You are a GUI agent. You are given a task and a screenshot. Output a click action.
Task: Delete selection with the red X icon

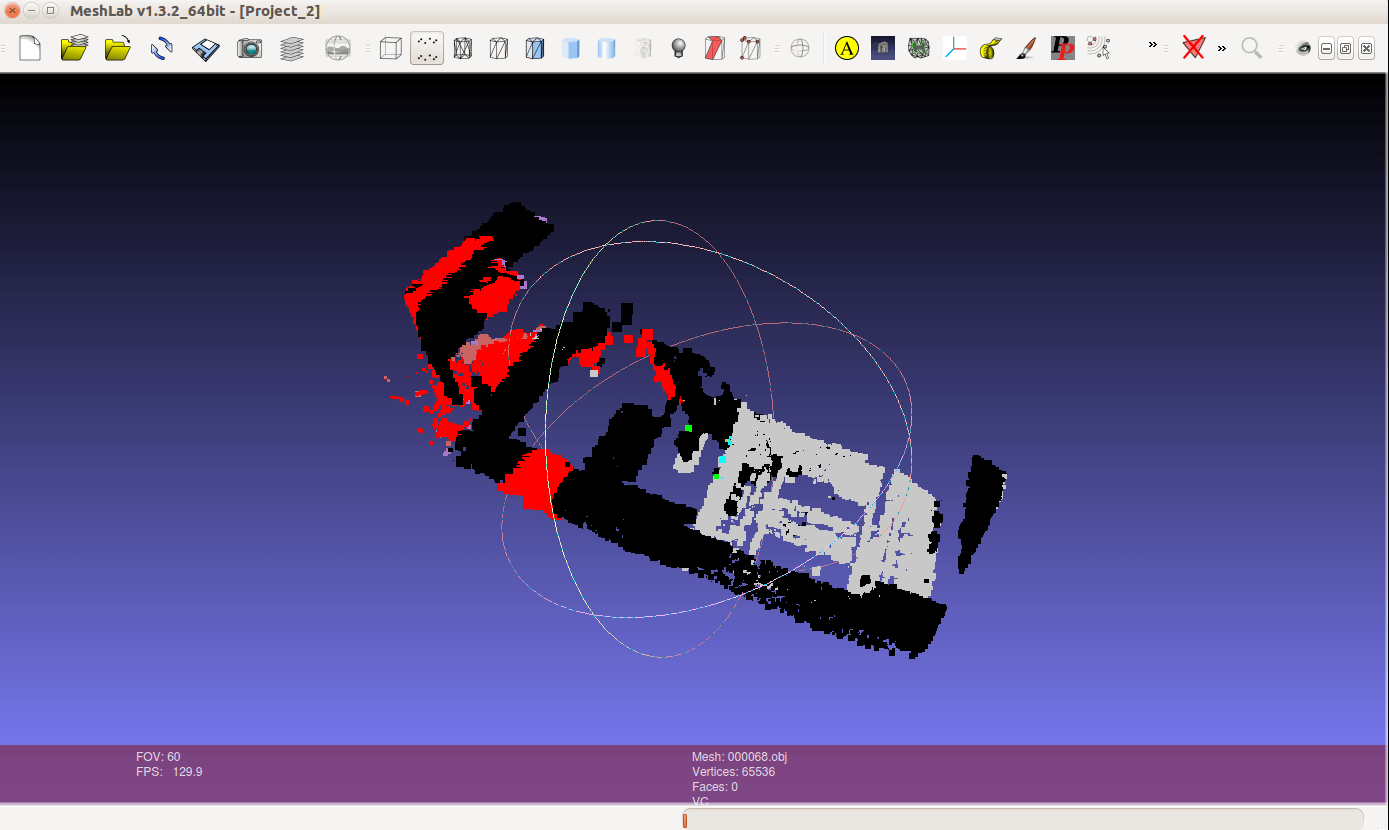coord(1193,48)
